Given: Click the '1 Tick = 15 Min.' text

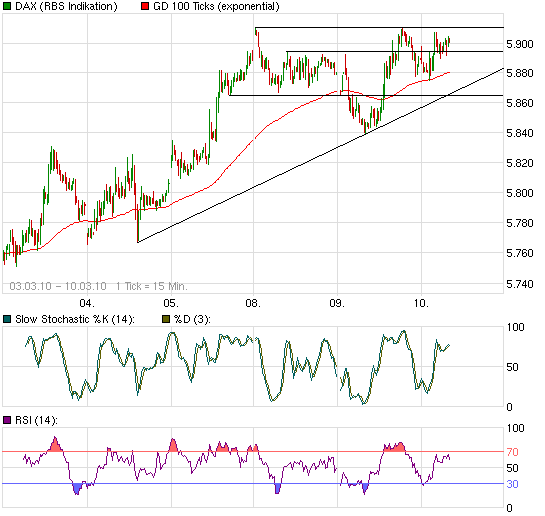Looking at the screenshot, I should [152, 286].
